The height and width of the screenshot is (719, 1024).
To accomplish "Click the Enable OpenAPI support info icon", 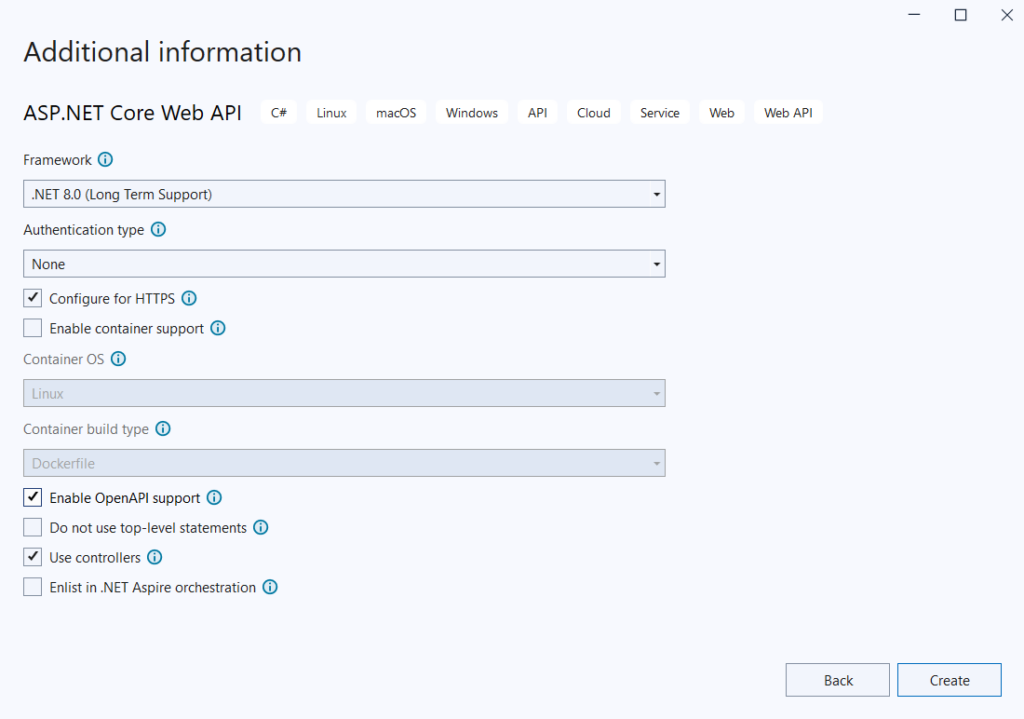I will tap(214, 498).
